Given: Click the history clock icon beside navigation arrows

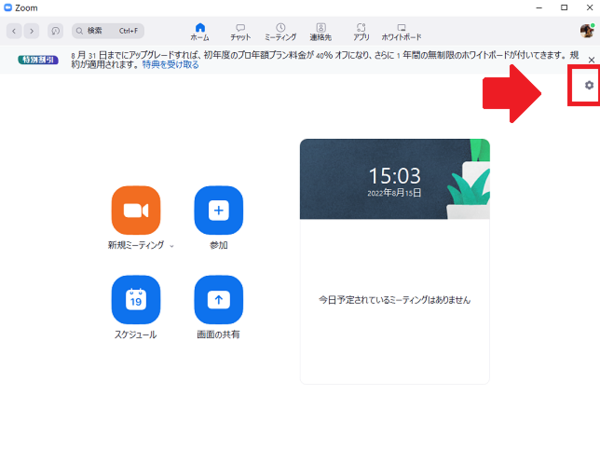Looking at the screenshot, I should [x=54, y=31].
